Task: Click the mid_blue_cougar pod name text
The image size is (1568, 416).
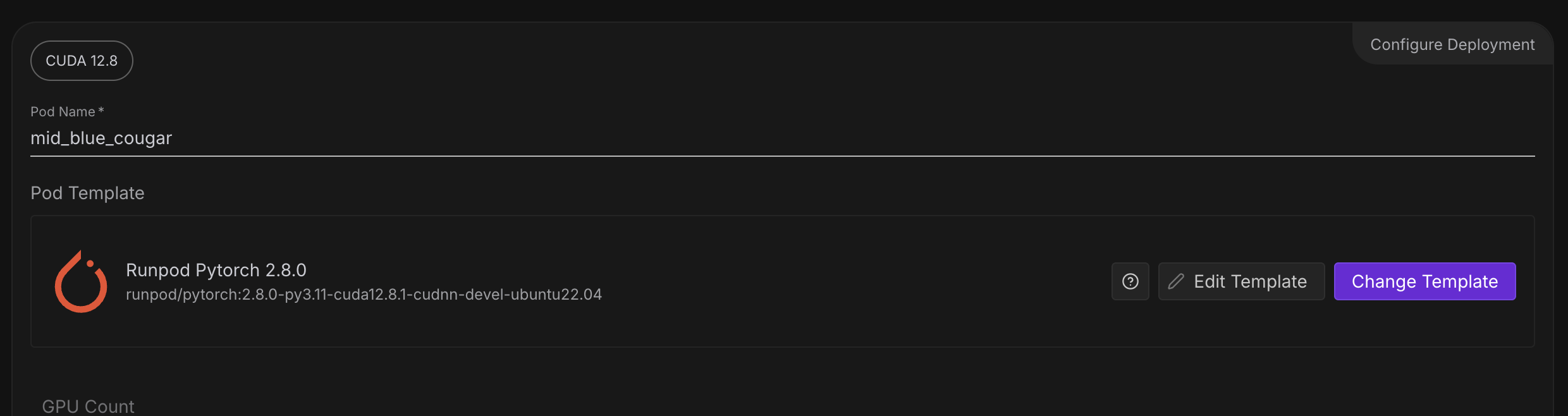Action: (101, 138)
